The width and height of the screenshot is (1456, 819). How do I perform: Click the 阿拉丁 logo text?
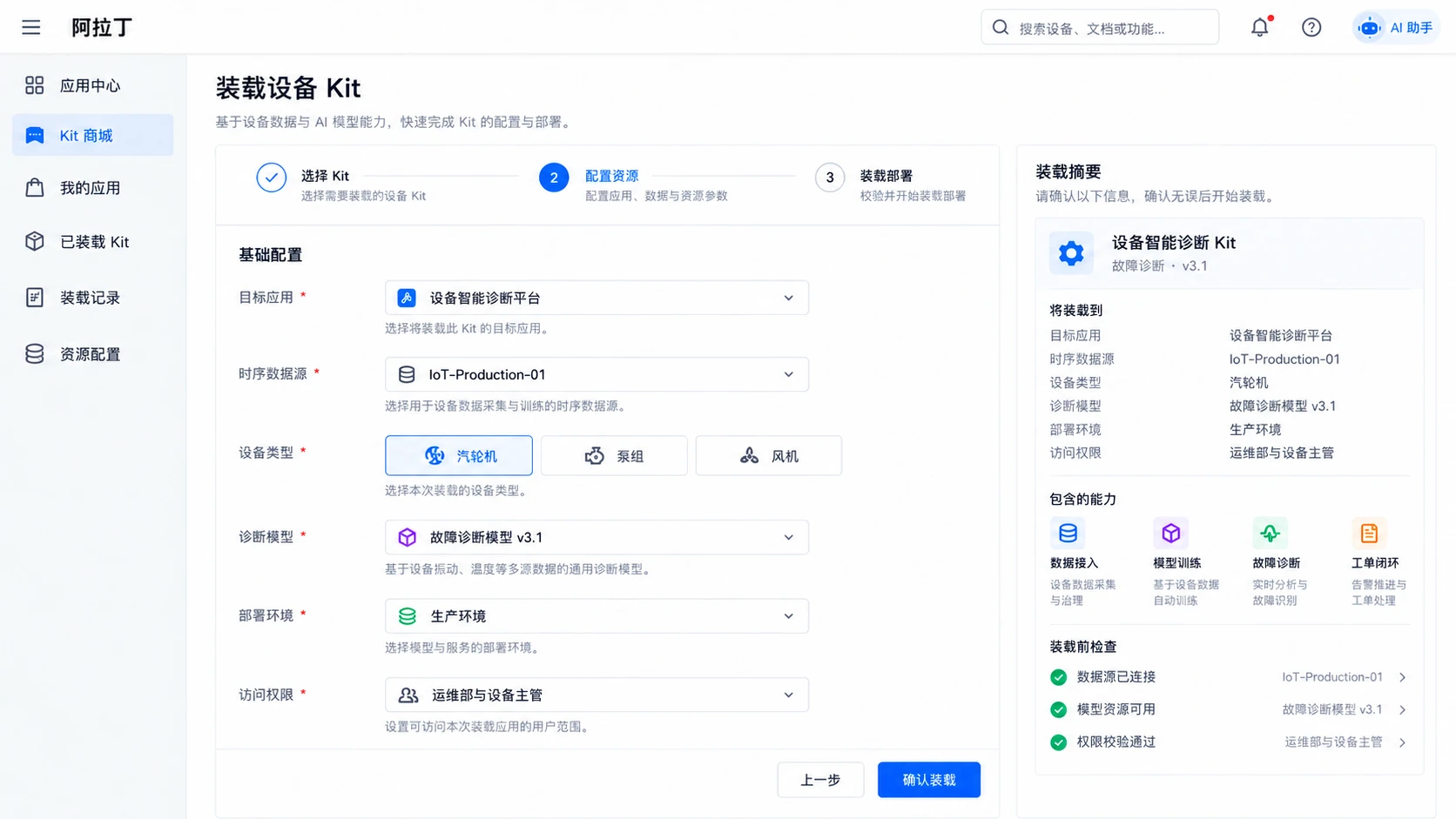coord(102,28)
